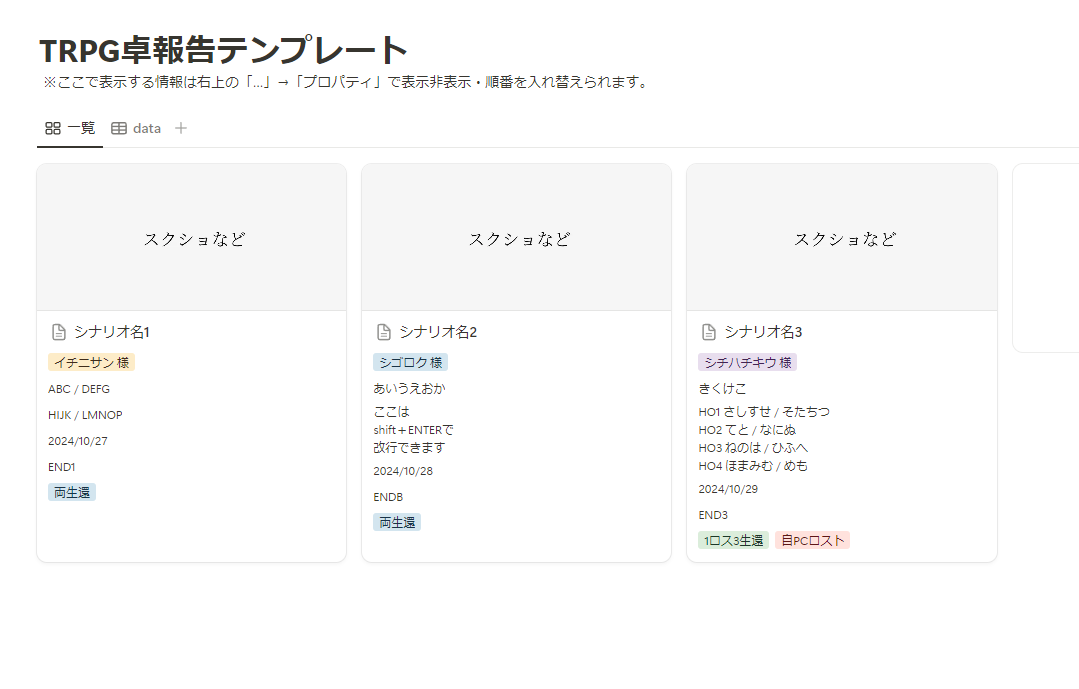Switch to the data table view tab
The width and height of the screenshot is (1079, 689).
pyautogui.click(x=136, y=128)
